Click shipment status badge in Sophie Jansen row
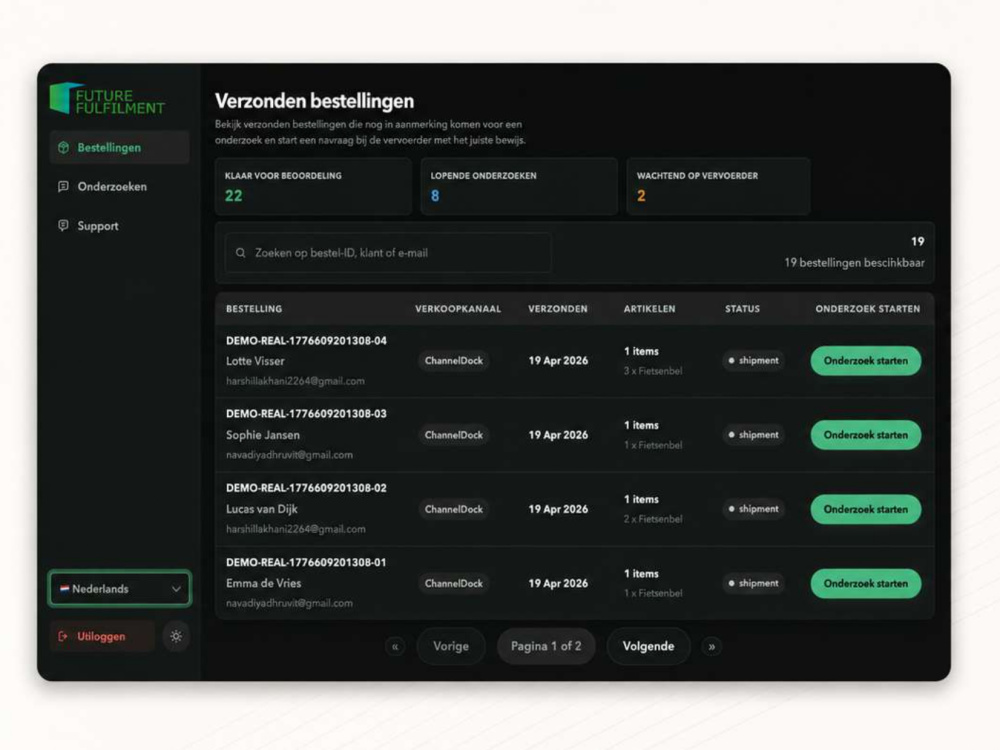1000x750 pixels. (753, 435)
